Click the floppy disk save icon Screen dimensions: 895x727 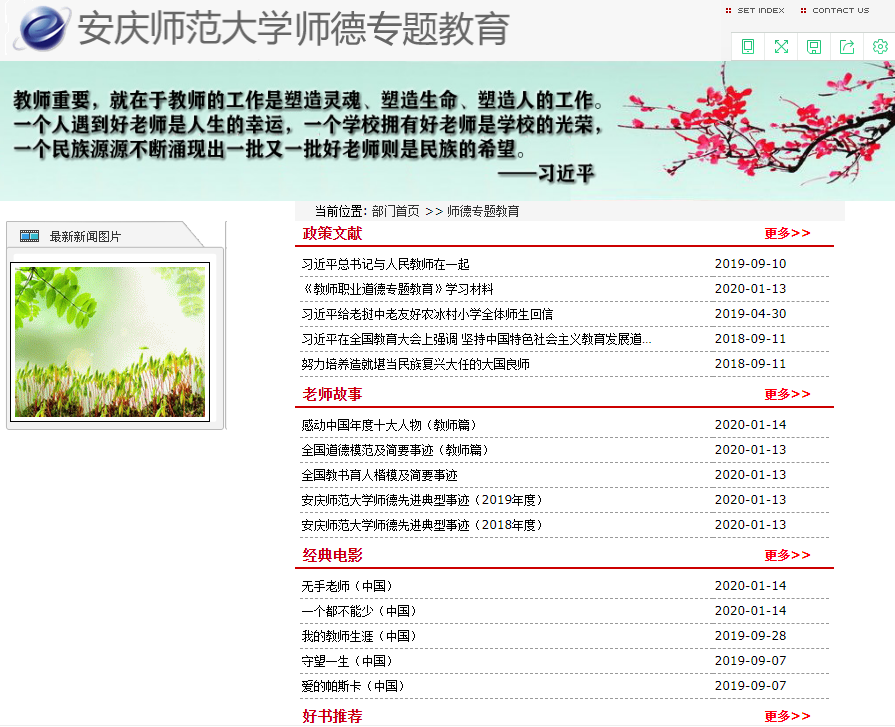tap(814, 46)
